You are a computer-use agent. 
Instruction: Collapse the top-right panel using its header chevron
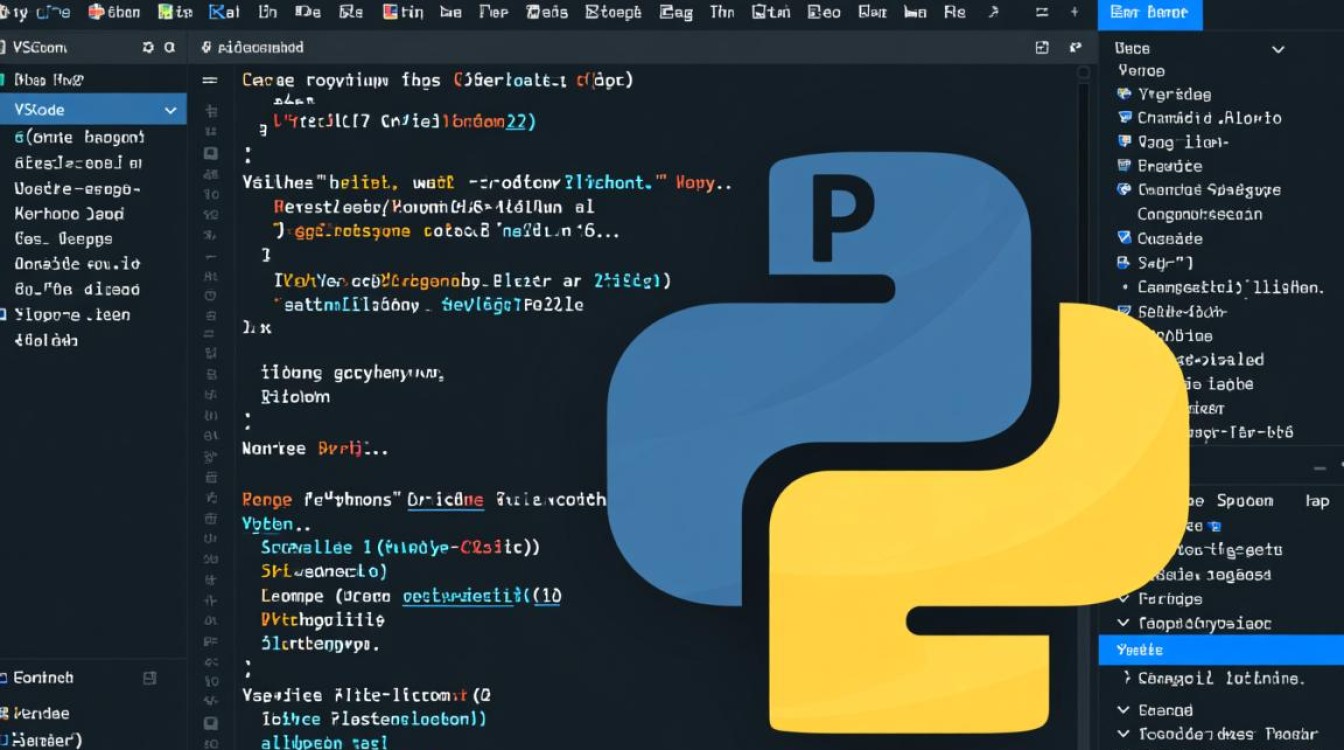pos(1277,49)
